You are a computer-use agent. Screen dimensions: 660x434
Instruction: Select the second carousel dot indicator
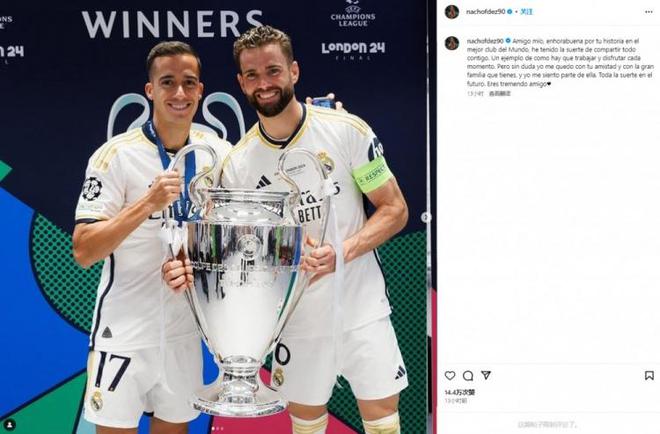click(x=218, y=429)
